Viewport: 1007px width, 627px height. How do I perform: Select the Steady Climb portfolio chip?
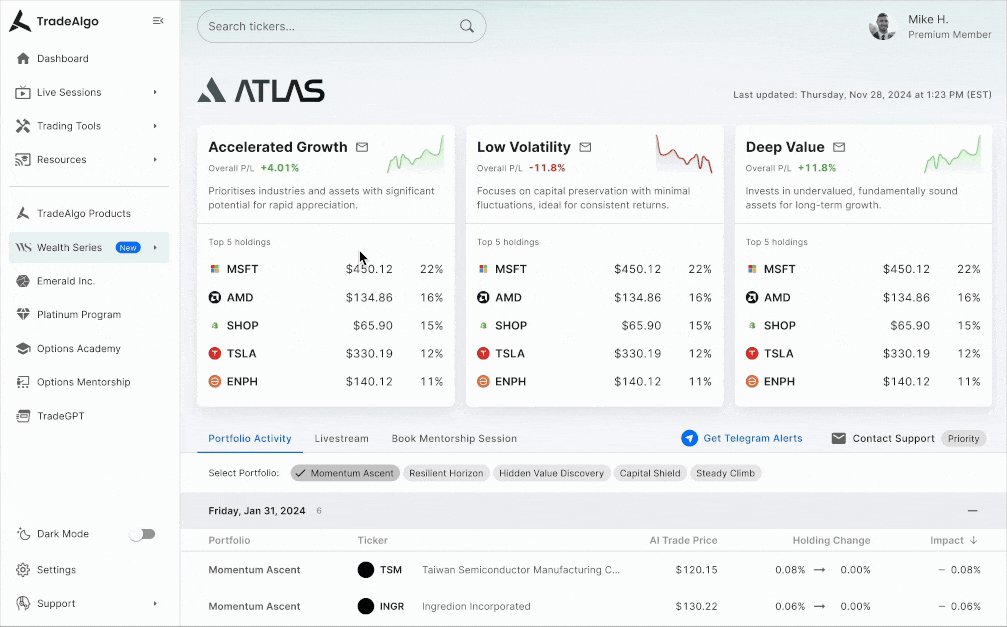click(726, 473)
